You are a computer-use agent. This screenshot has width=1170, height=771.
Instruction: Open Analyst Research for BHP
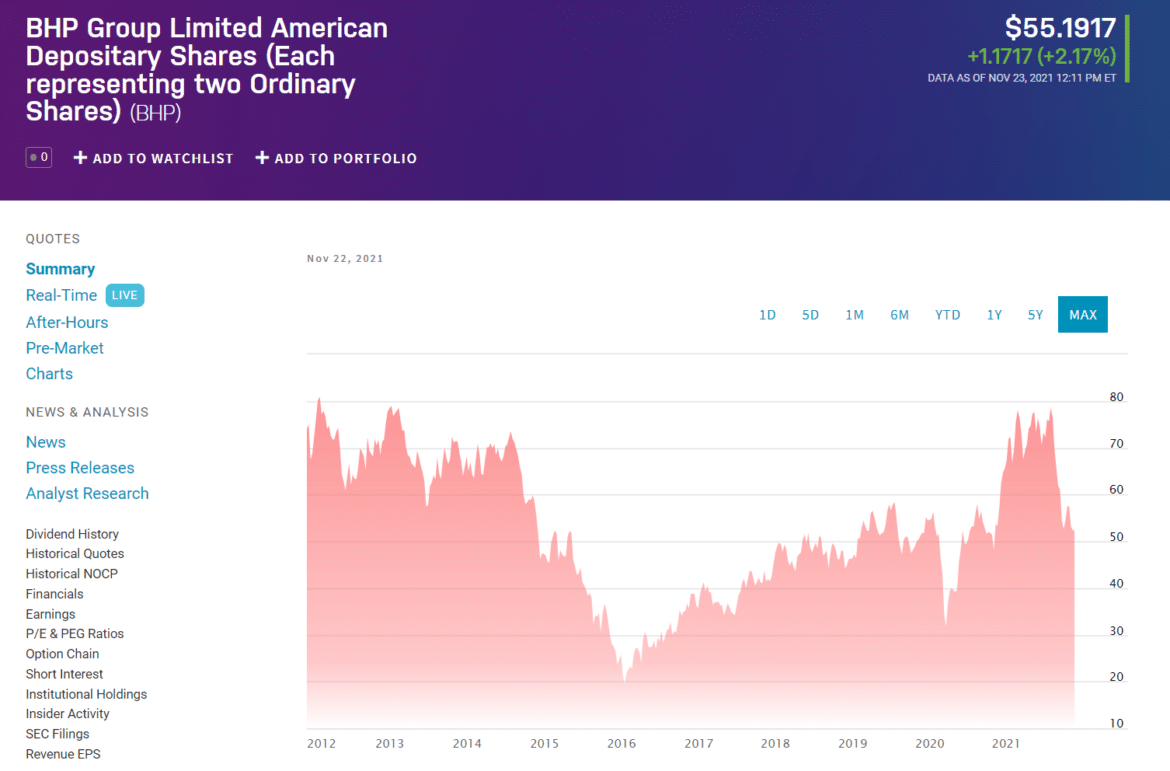[x=87, y=493]
